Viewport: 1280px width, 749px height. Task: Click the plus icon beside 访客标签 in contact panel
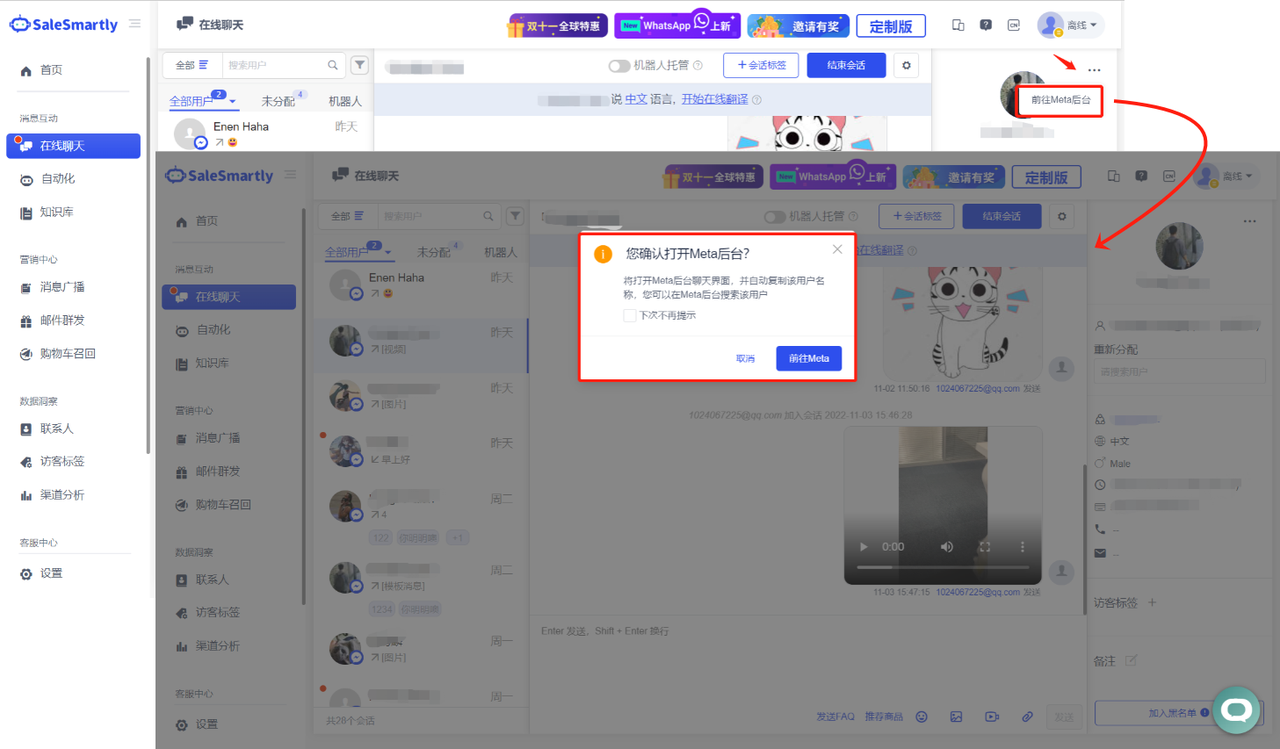tap(1152, 602)
